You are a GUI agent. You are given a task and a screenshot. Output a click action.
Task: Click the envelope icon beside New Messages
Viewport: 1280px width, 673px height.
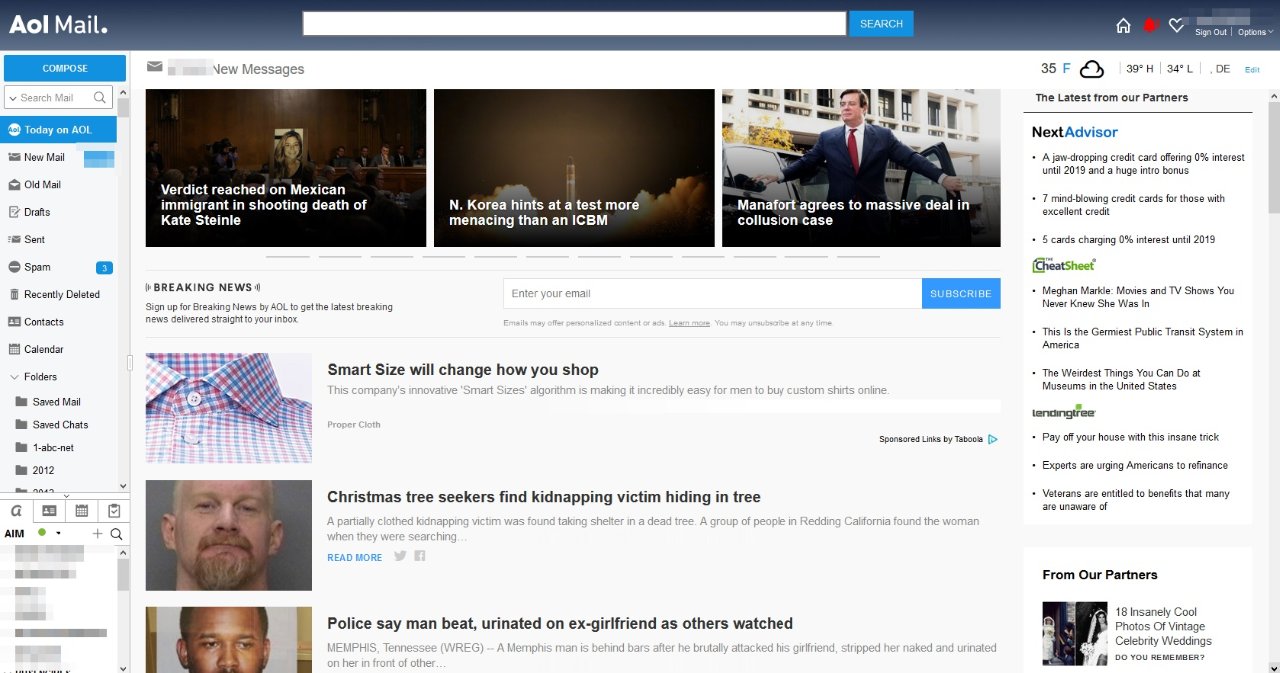coord(154,67)
